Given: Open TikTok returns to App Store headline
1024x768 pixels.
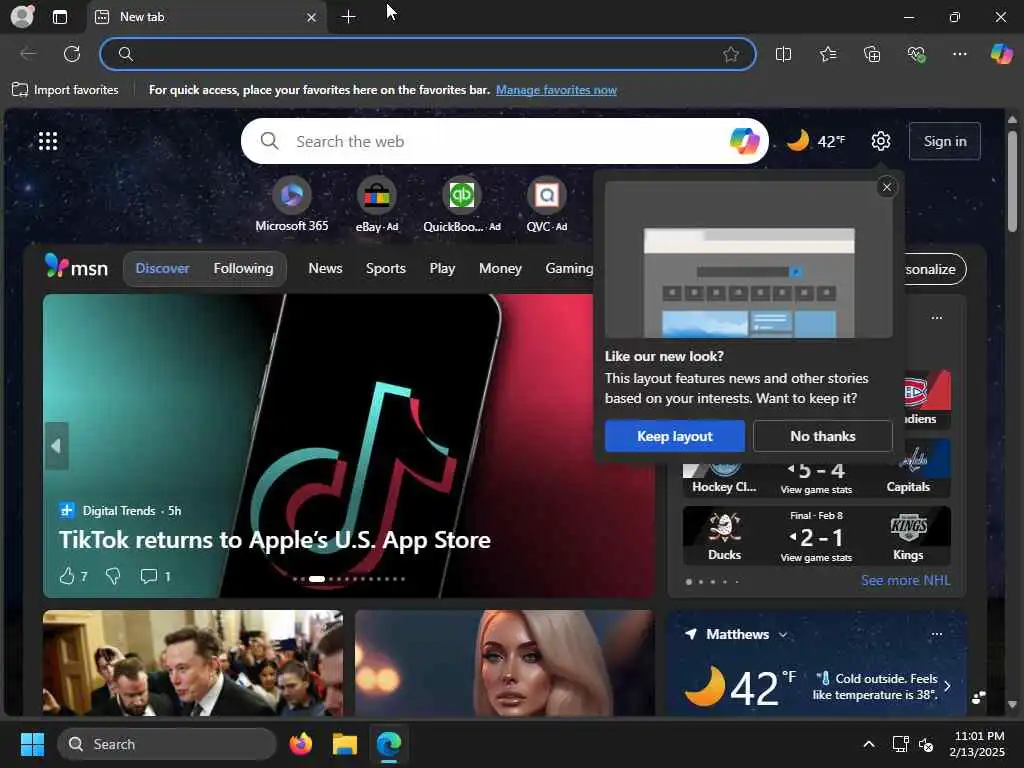Looking at the screenshot, I should click(x=274, y=540).
